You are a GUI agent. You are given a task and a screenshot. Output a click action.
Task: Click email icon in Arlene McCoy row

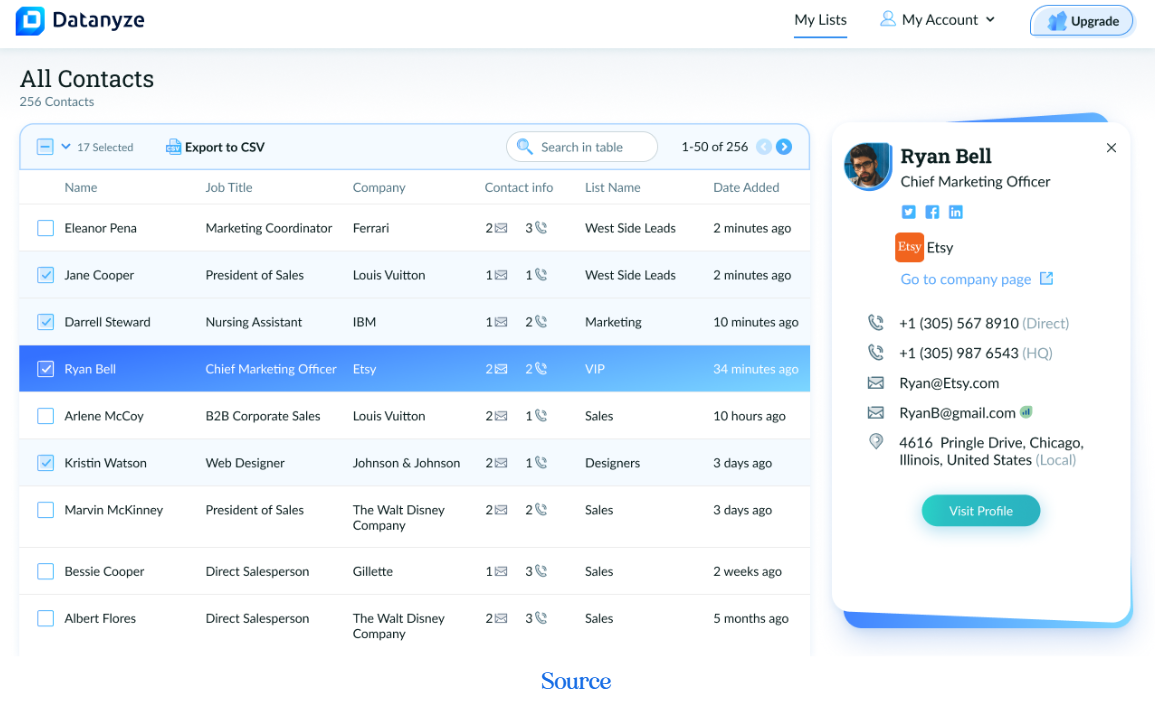[x=501, y=416]
